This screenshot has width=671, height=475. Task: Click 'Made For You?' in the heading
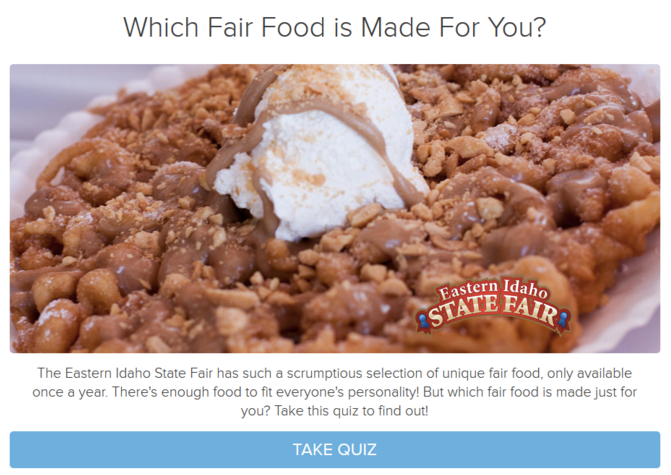(x=454, y=27)
